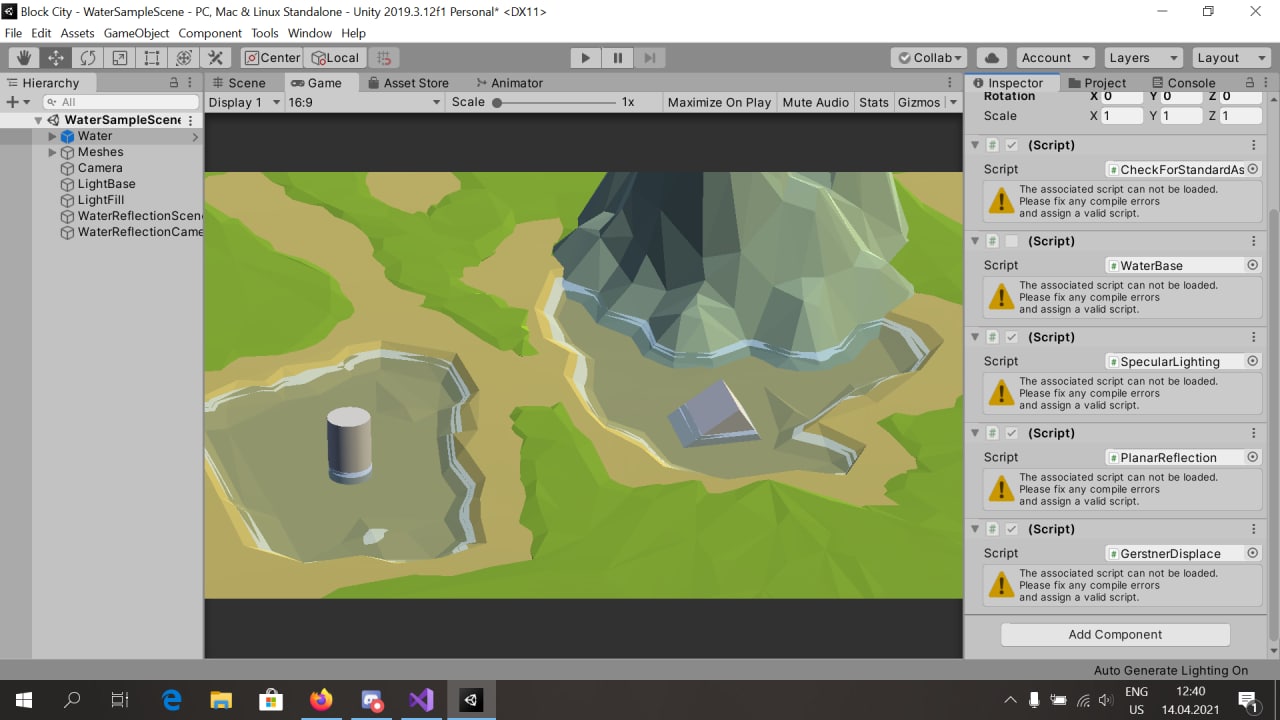This screenshot has width=1280, height=720.
Task: Select the Move tool
Action: click(56, 58)
